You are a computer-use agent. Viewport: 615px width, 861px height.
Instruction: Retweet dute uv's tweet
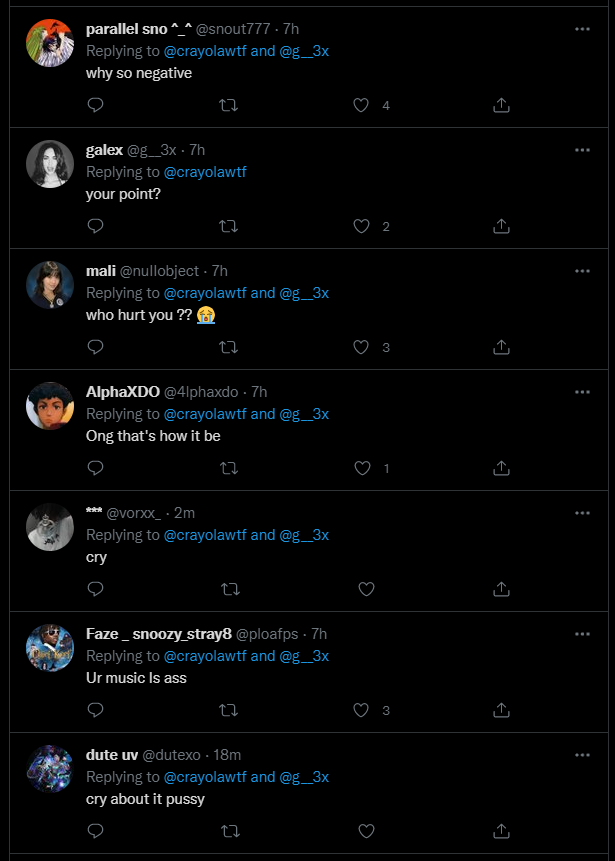click(x=229, y=831)
